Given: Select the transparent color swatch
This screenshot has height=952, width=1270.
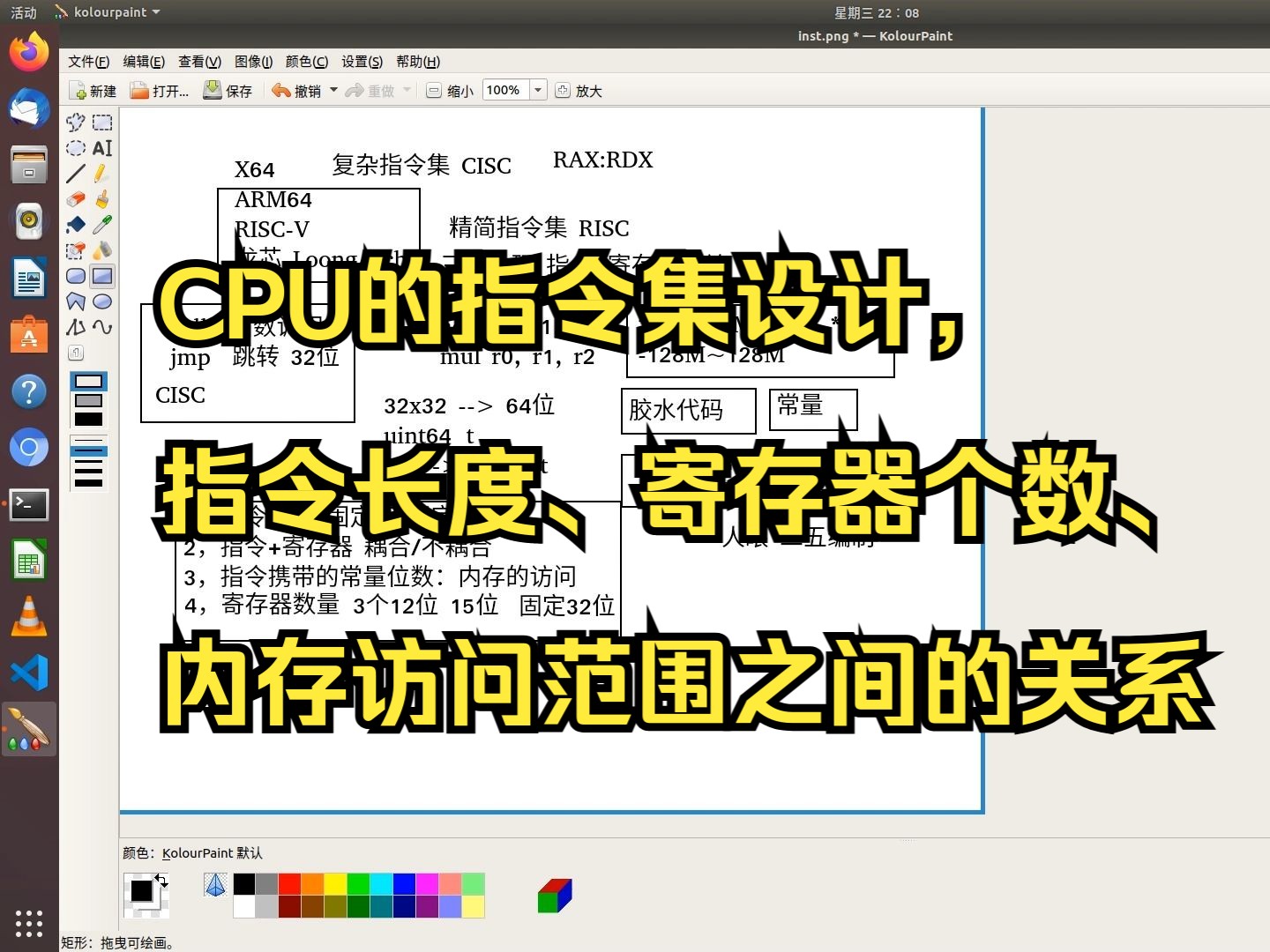Looking at the screenshot, I should [x=215, y=885].
